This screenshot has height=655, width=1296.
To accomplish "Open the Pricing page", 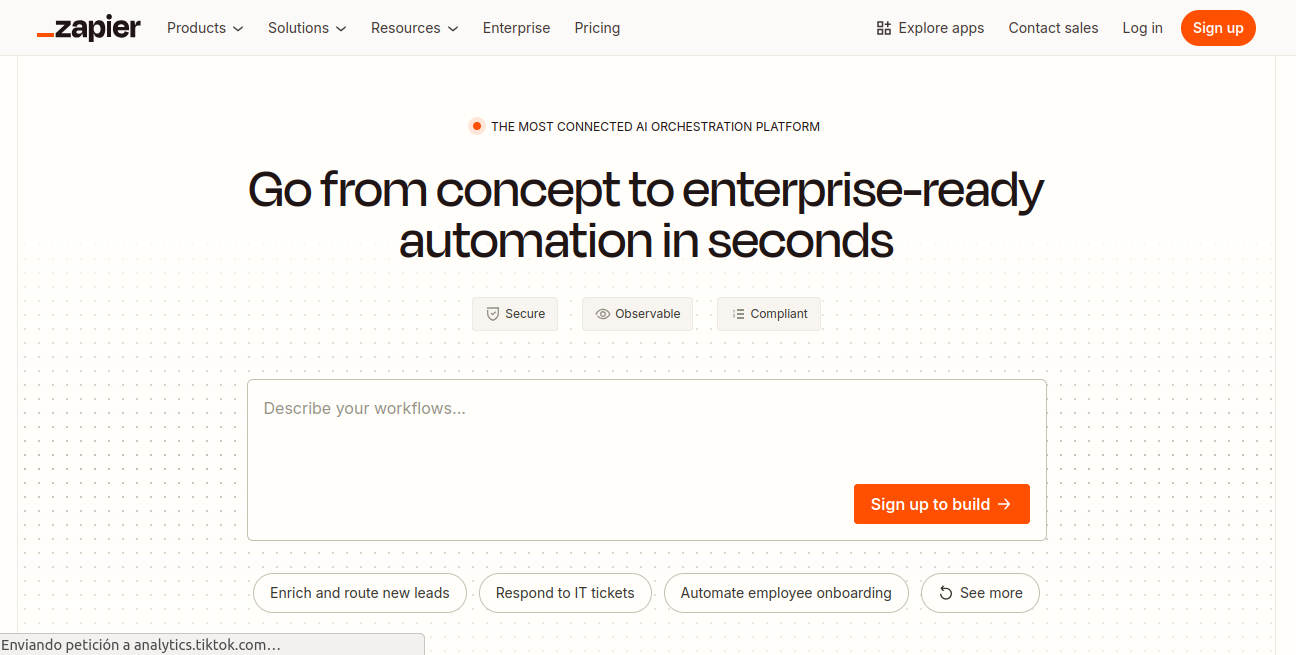I will pyautogui.click(x=597, y=28).
